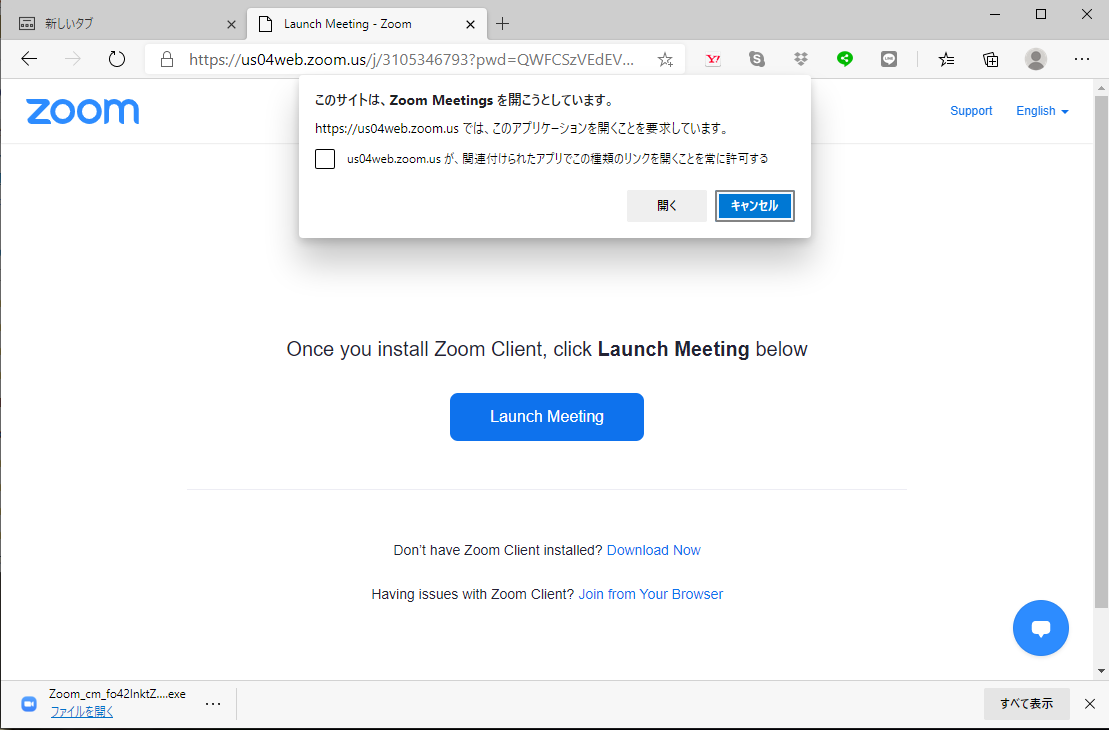
Task: Click the Zoom logo
Action: pyautogui.click(x=83, y=111)
